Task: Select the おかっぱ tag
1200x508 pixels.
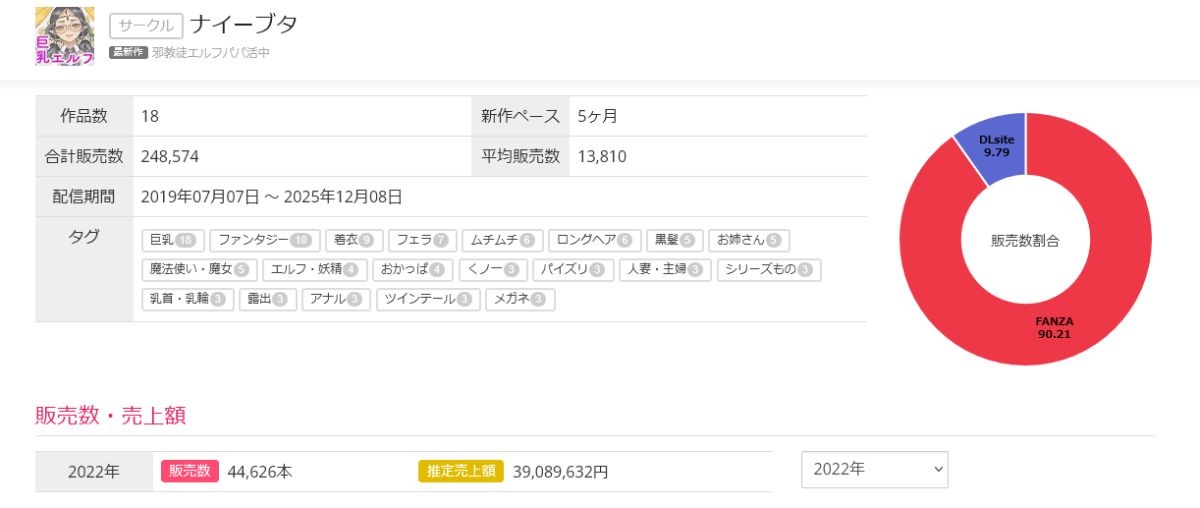Action: pyautogui.click(x=413, y=269)
